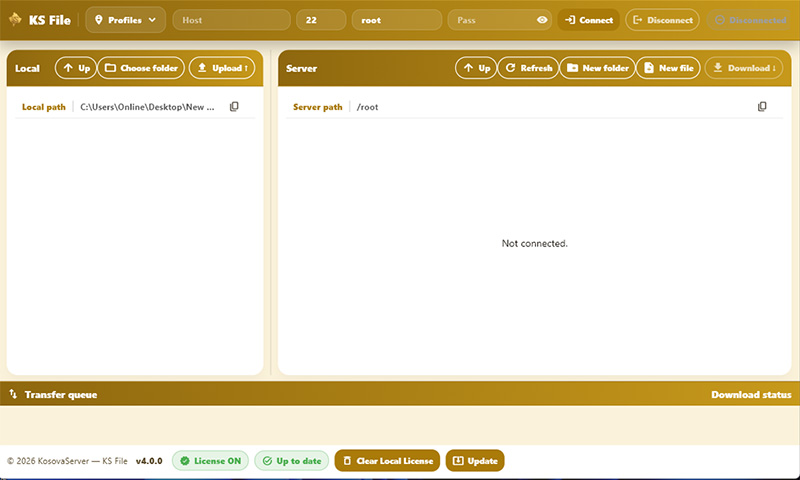The height and width of the screenshot is (480, 800).
Task: Click the server path text /root
Action: click(x=367, y=107)
